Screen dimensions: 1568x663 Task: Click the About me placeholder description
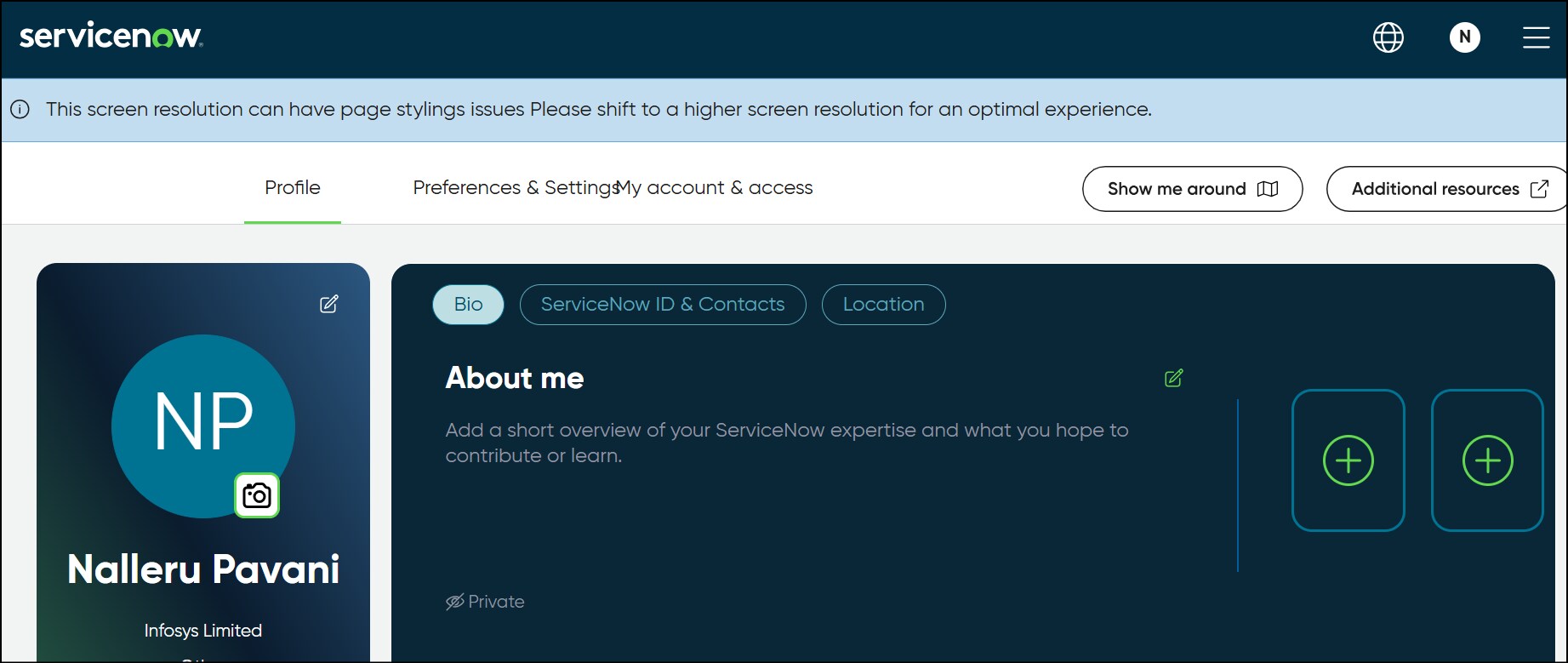tap(787, 443)
